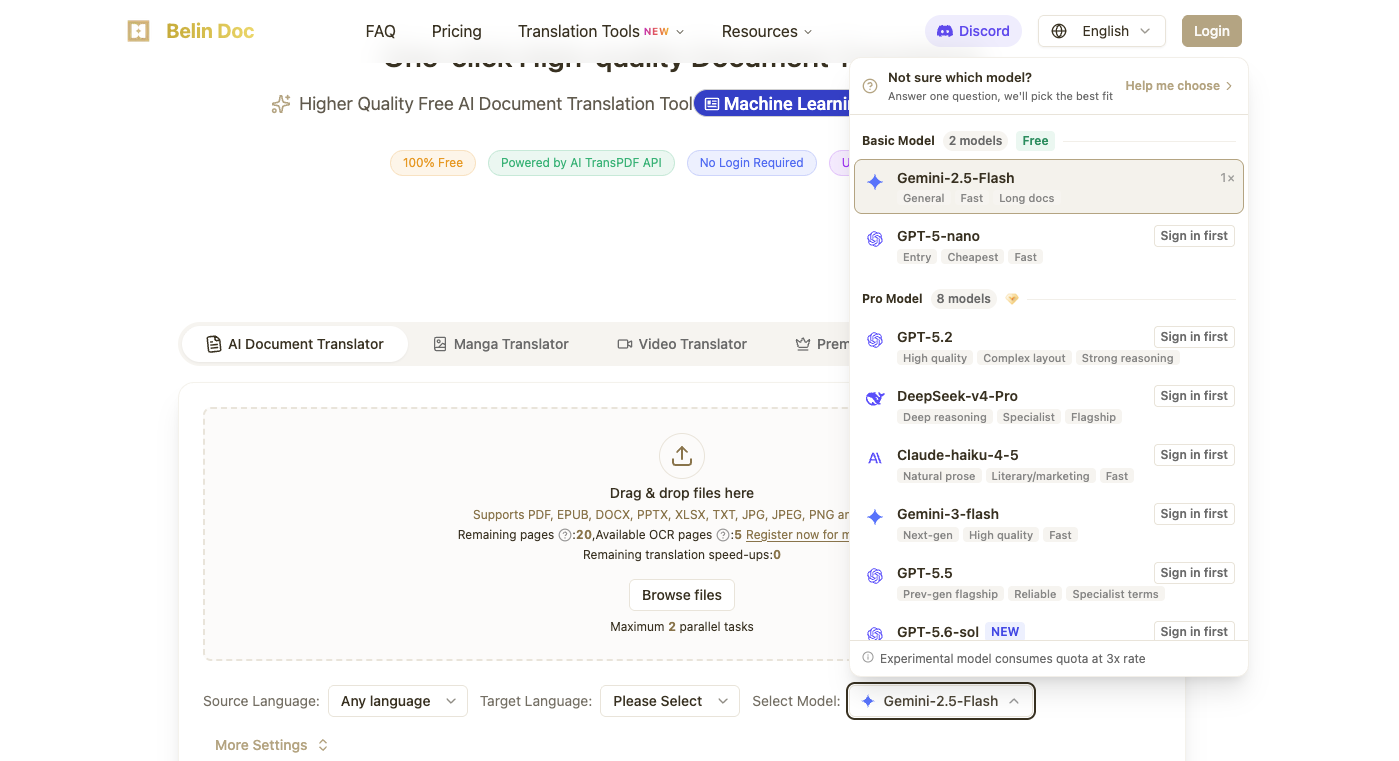This screenshot has height=761, width=1399.
Task: Click the "Maximum 2 parallel tasks" text
Action: point(682,627)
